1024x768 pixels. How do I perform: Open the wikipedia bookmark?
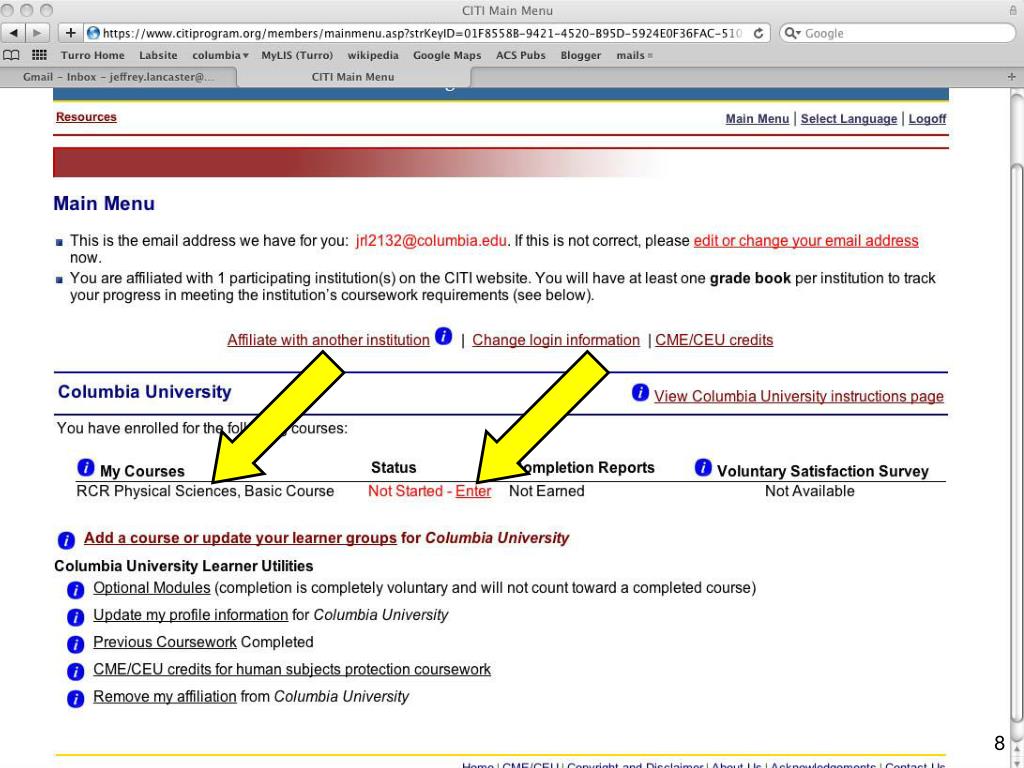click(373, 56)
